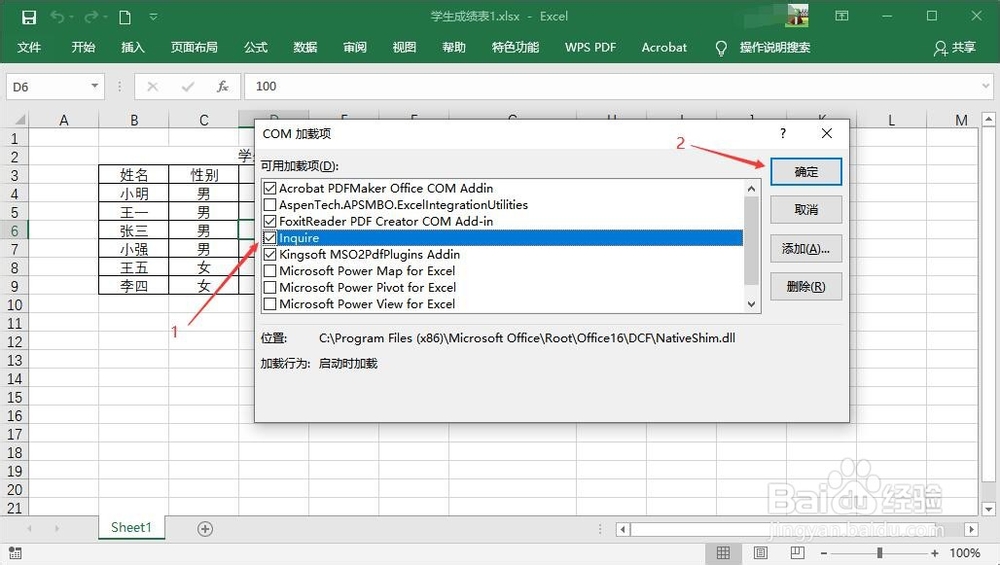Click the 取消 button in the COM dialog
Screen dimensions: 1000x565
(x=806, y=210)
